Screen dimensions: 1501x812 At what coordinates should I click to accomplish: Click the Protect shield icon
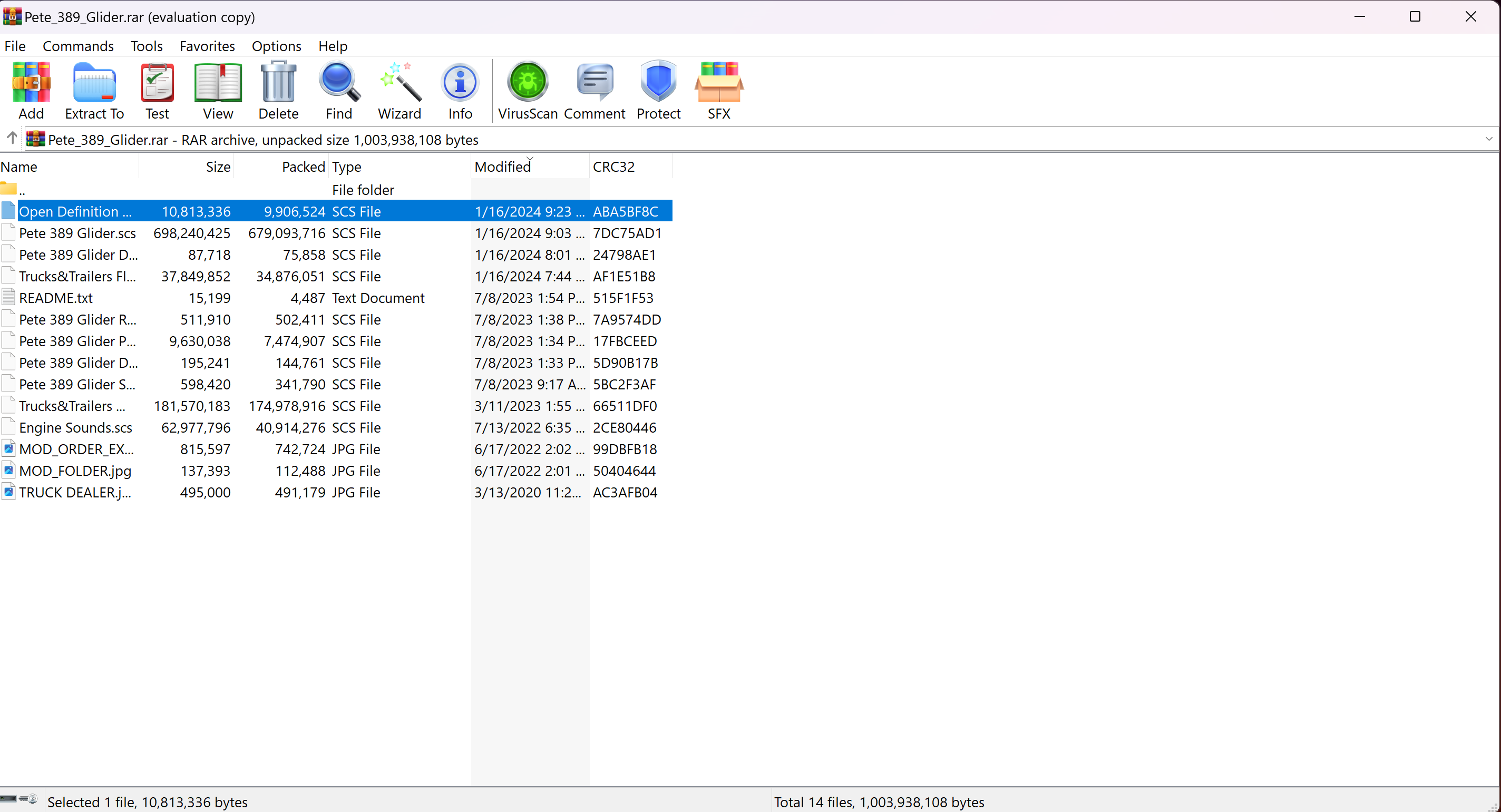coord(658,90)
